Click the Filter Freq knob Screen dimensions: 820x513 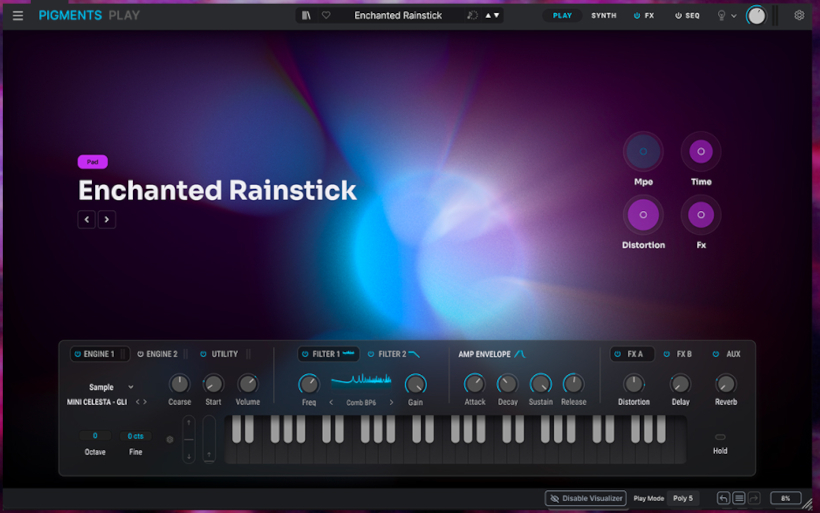coord(309,384)
